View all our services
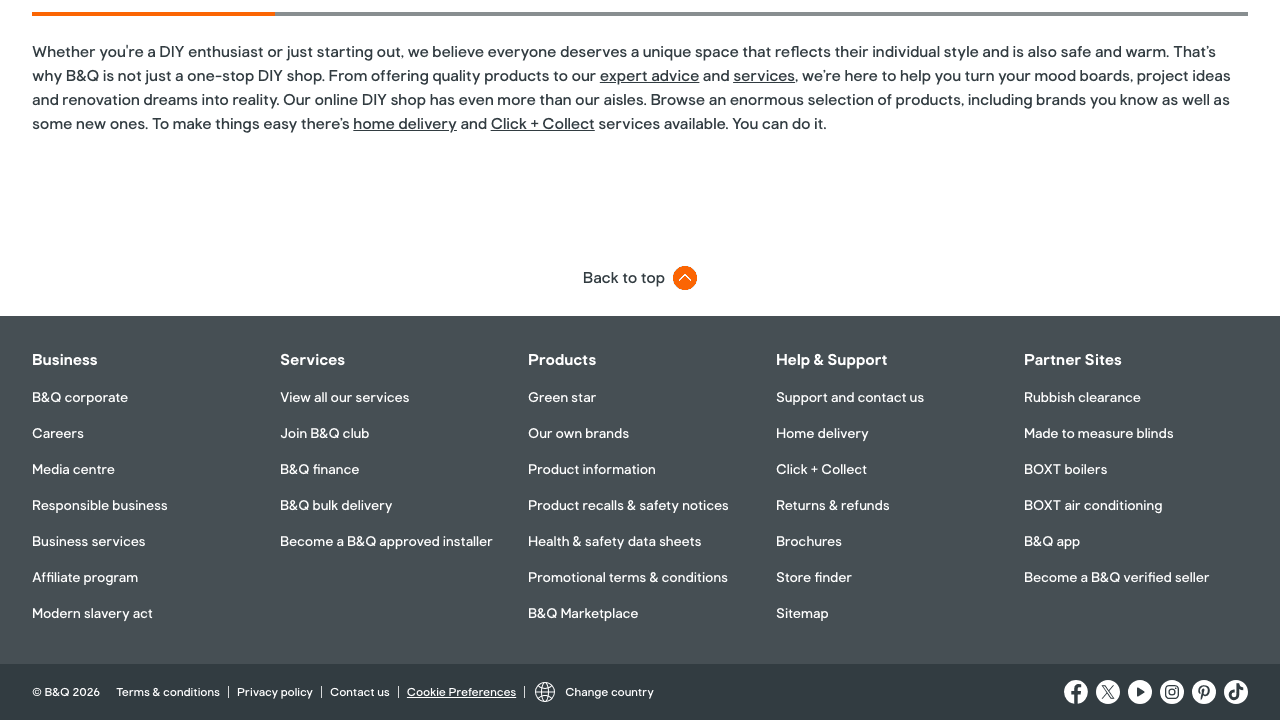Viewport: 1280px width, 720px height. pos(345,398)
